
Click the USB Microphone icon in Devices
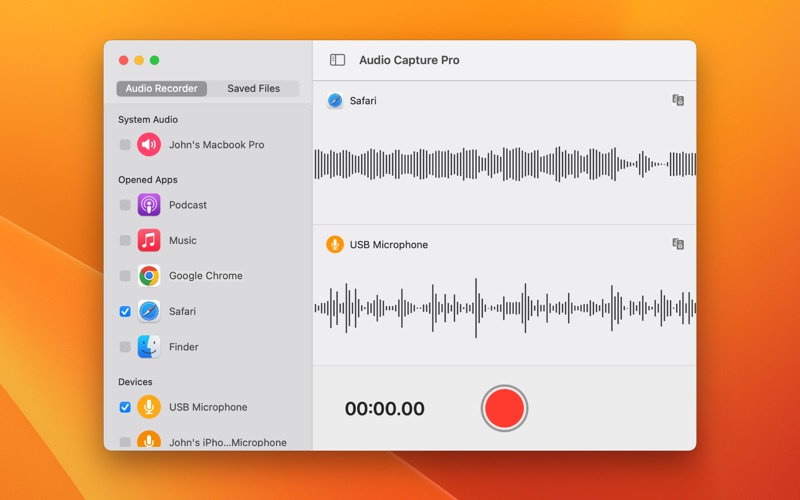pos(149,407)
